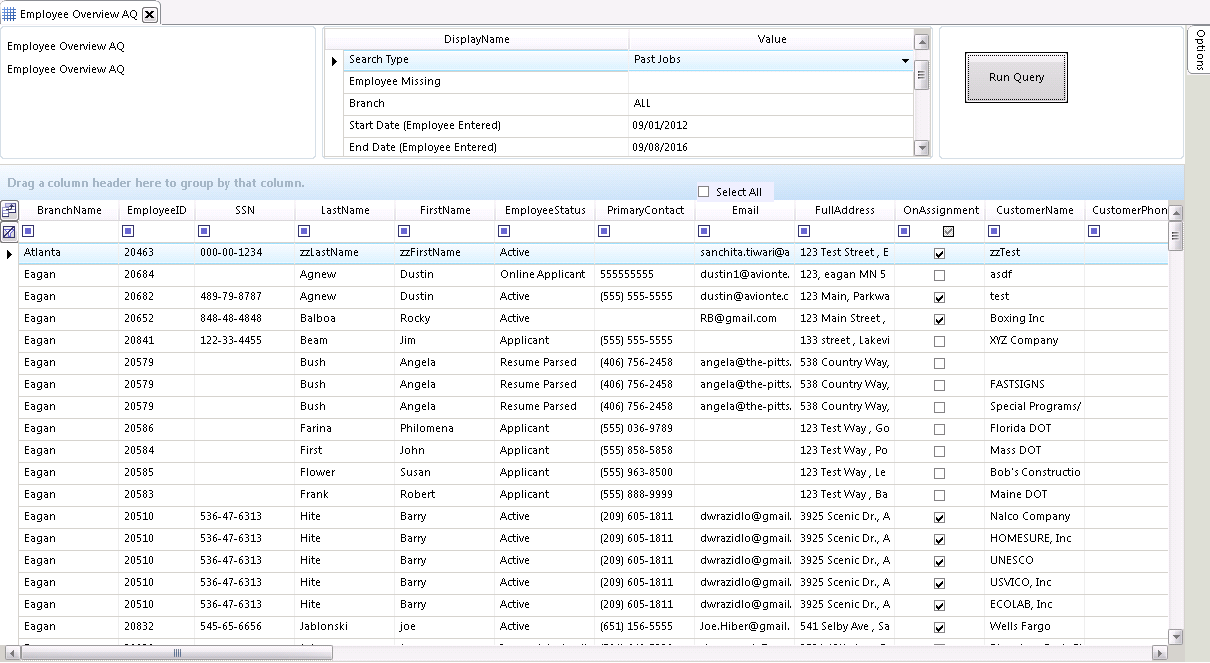Viewport: 1210px width, 663px height.
Task: Sort by the CustomerName column header
Action: pos(1035,210)
